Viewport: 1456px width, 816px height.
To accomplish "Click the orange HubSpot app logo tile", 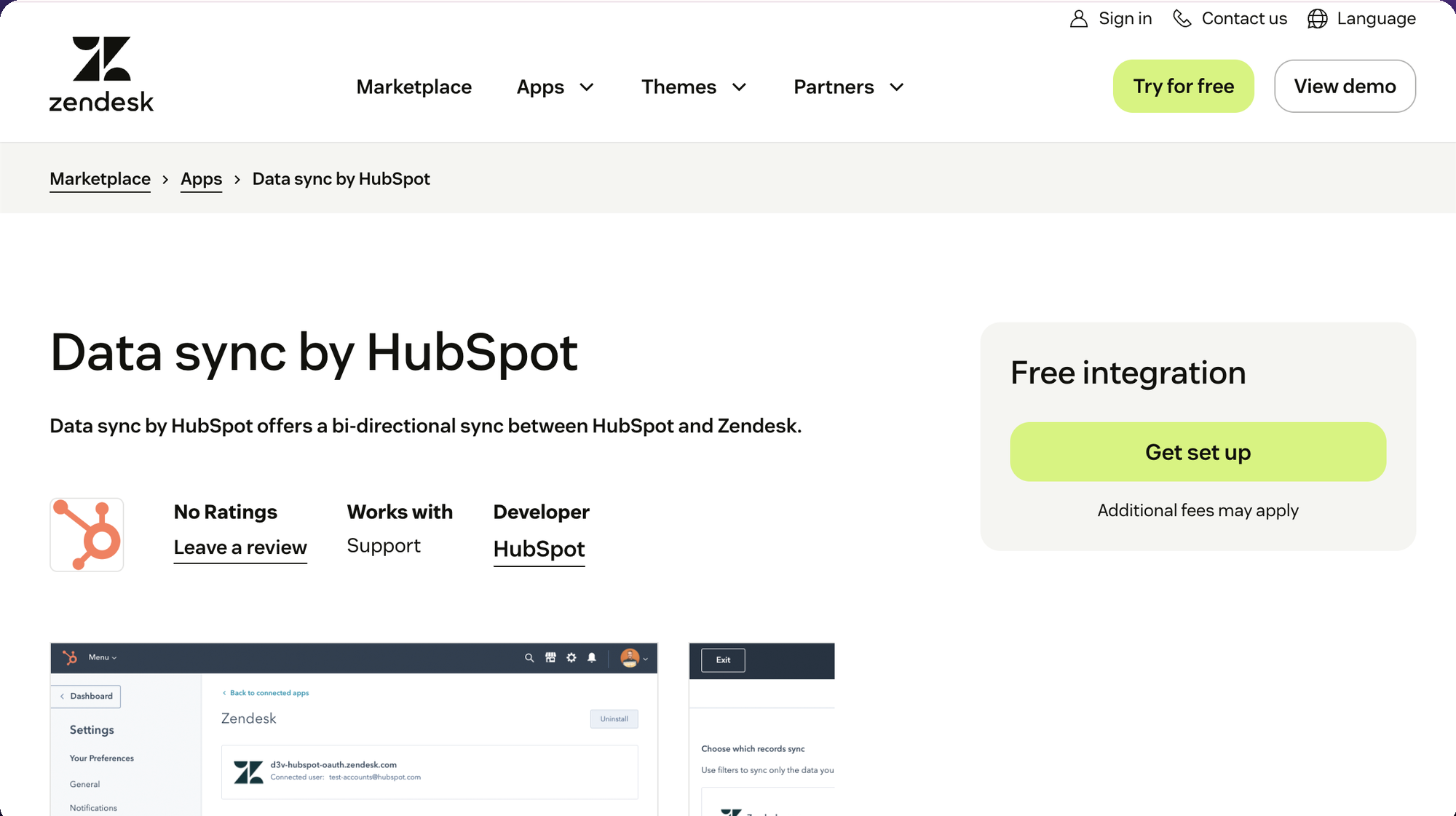I will pyautogui.click(x=86, y=534).
